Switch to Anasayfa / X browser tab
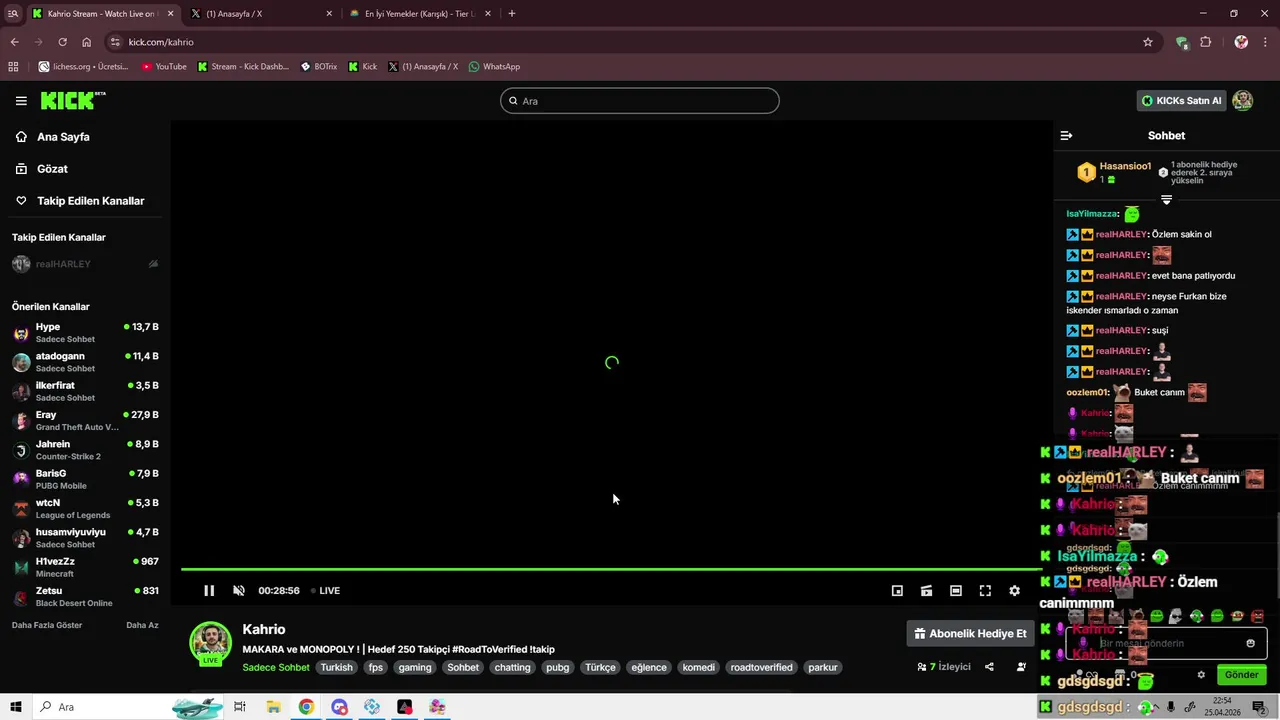This screenshot has width=1280, height=720. tap(262, 14)
